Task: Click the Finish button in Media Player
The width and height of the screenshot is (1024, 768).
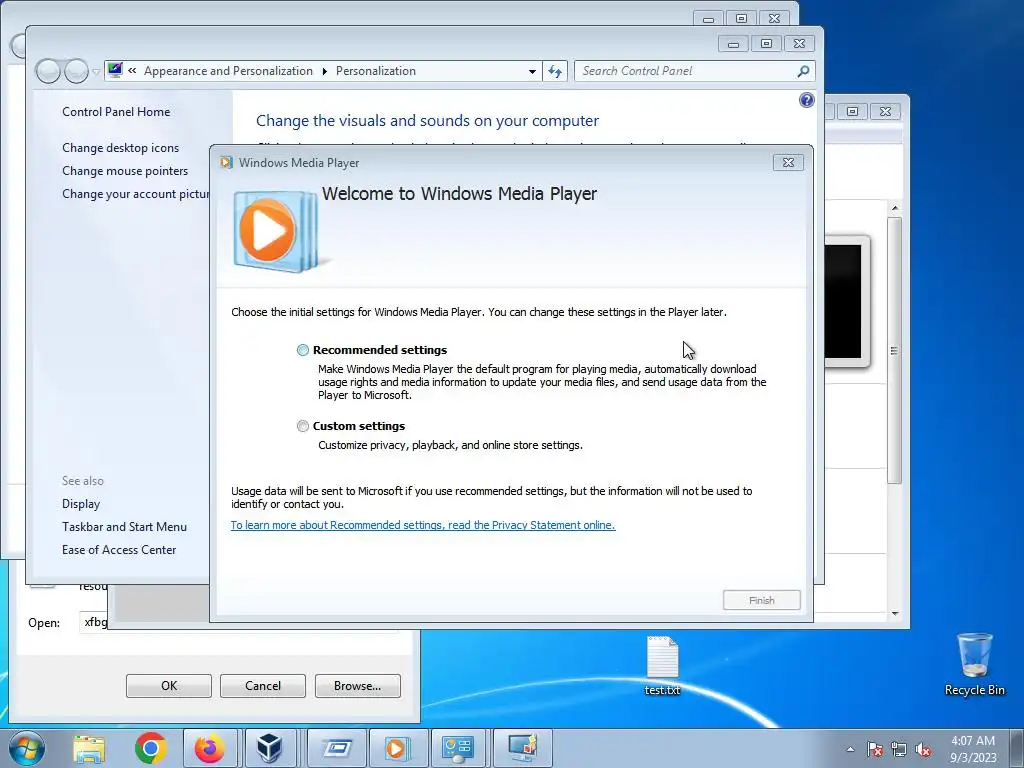Action: point(761,600)
